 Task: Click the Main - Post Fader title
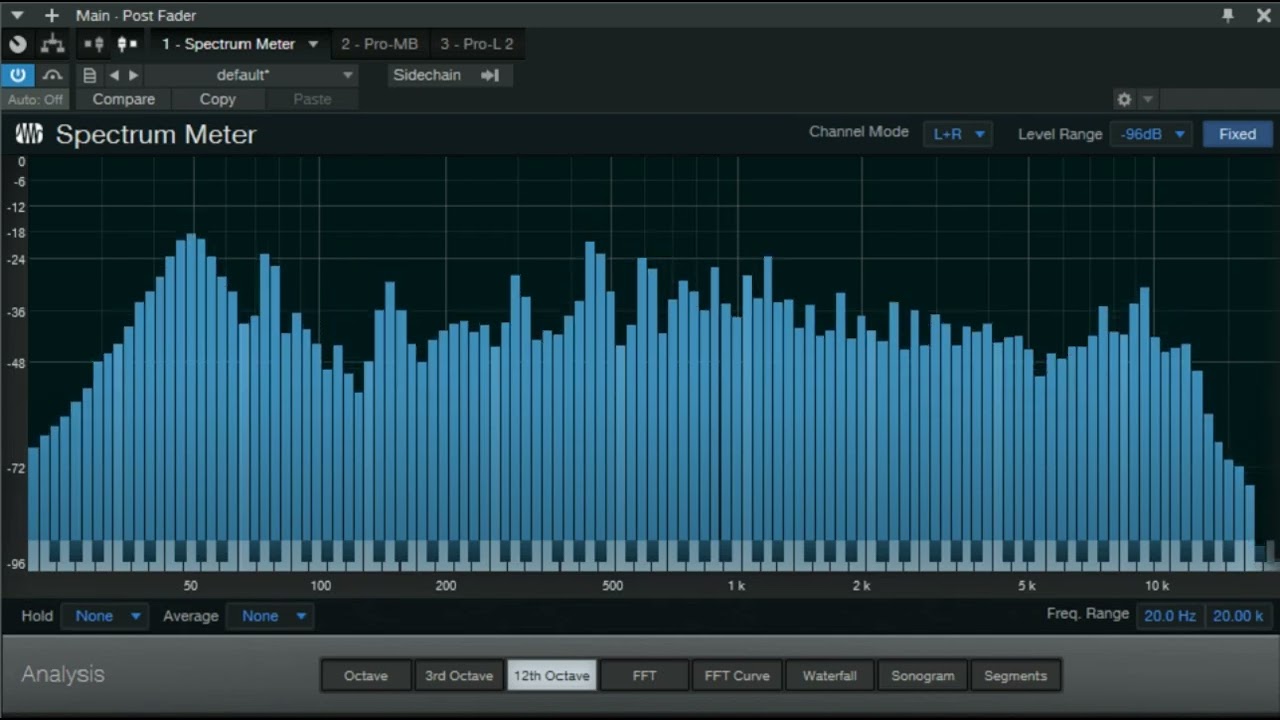tap(136, 15)
